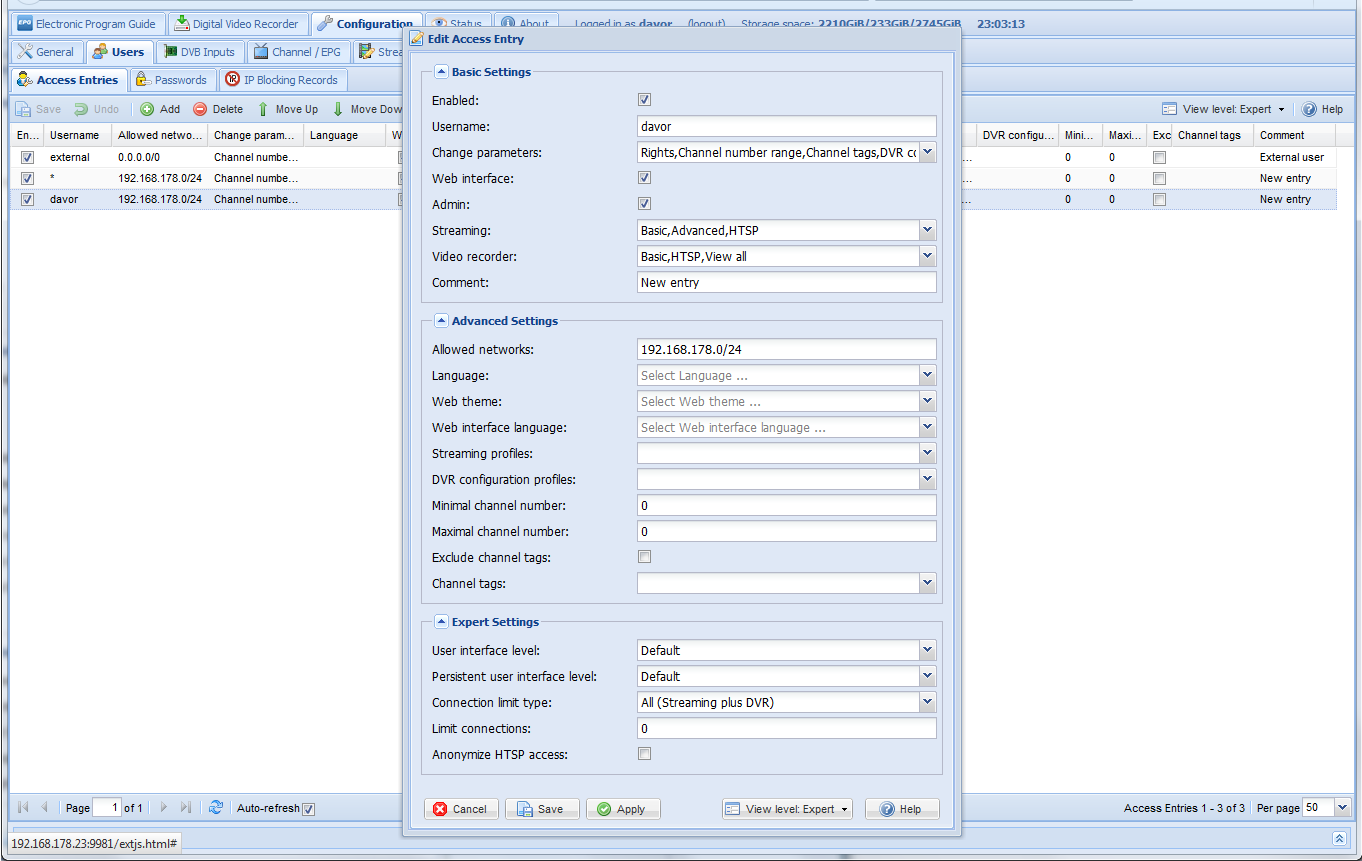Click the collapse panel icon at bottom right

click(1340, 838)
